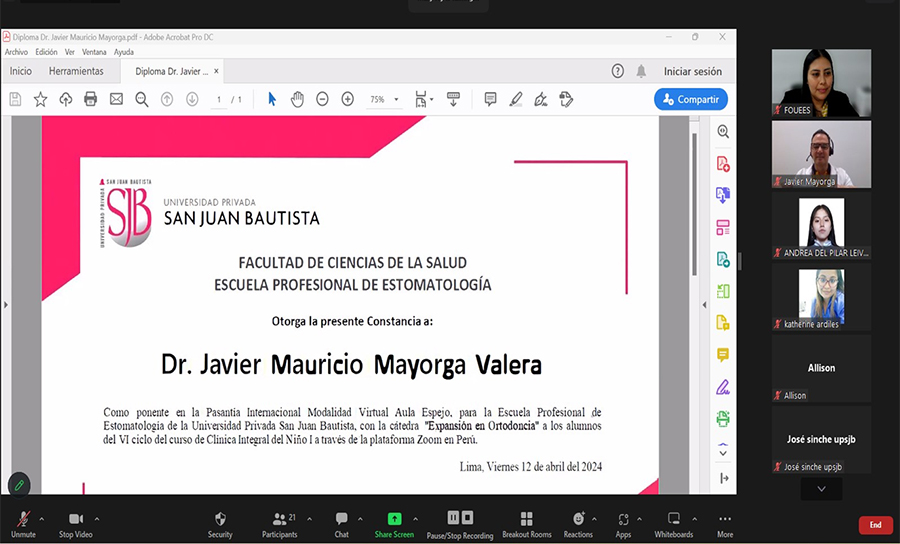Viewport: 900px width, 544px height.
Task: Select Javier Mayorga video thumbnail
Action: [x=821, y=154]
